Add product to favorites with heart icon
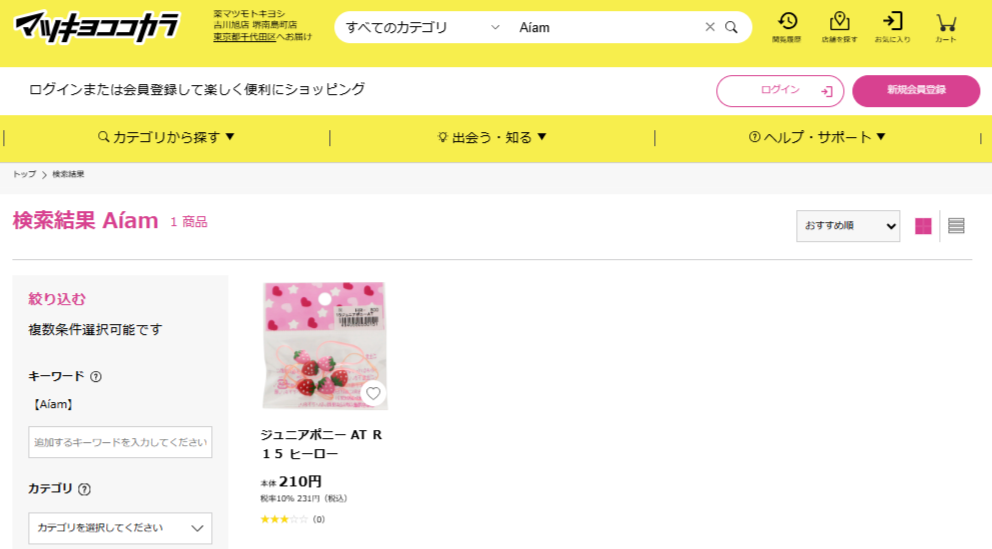992x549 pixels. click(x=373, y=393)
